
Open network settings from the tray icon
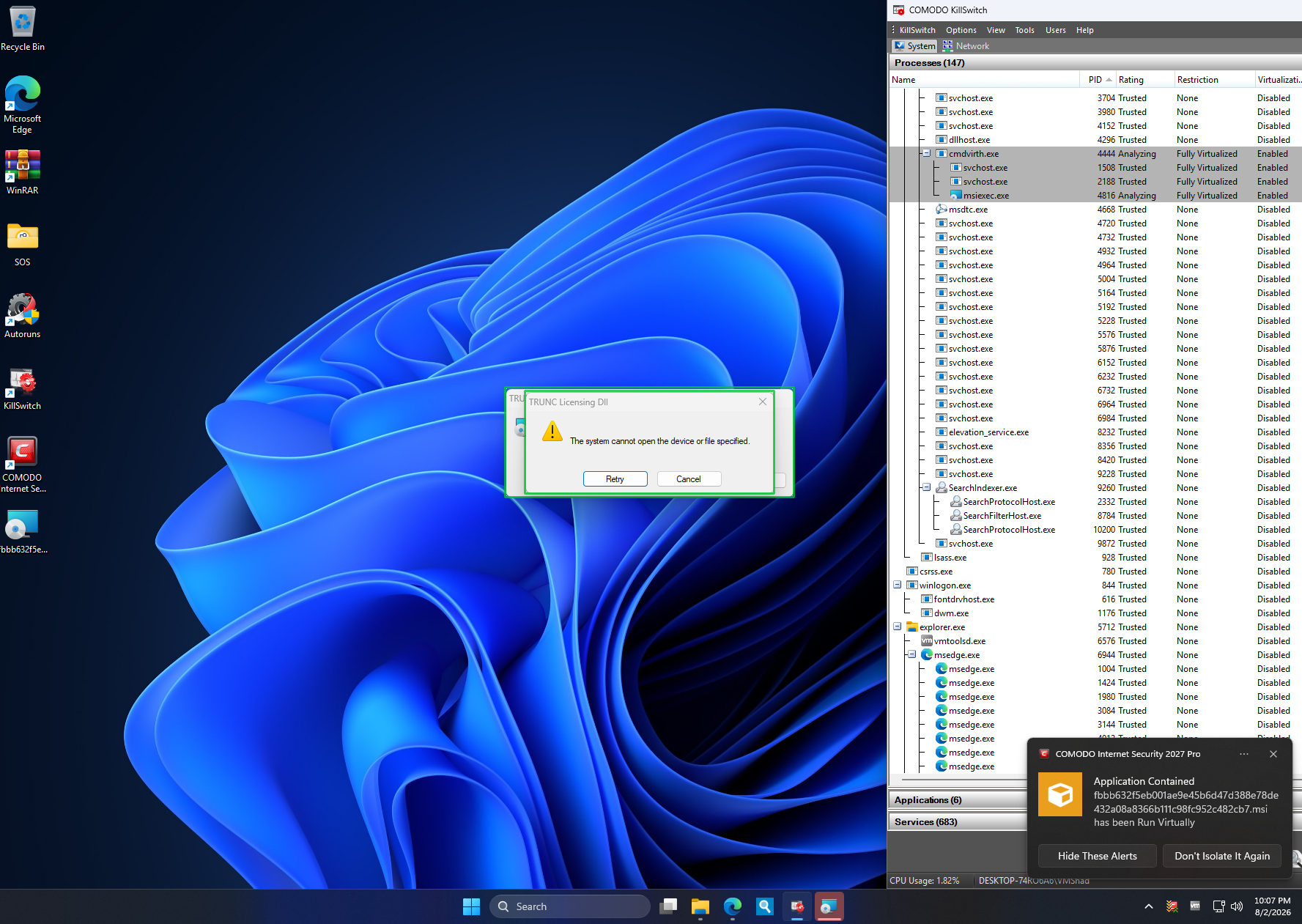point(1218,906)
